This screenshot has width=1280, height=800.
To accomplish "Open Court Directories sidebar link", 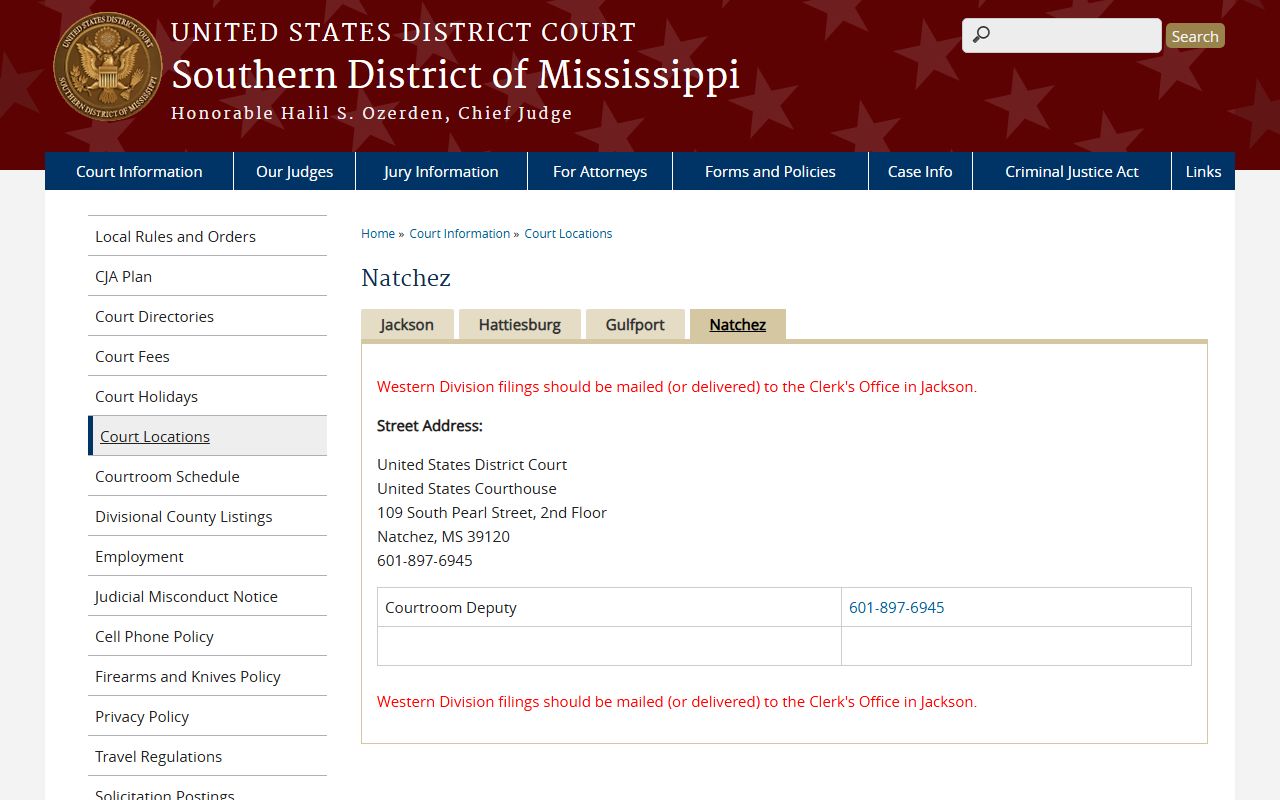I will tap(207, 316).
